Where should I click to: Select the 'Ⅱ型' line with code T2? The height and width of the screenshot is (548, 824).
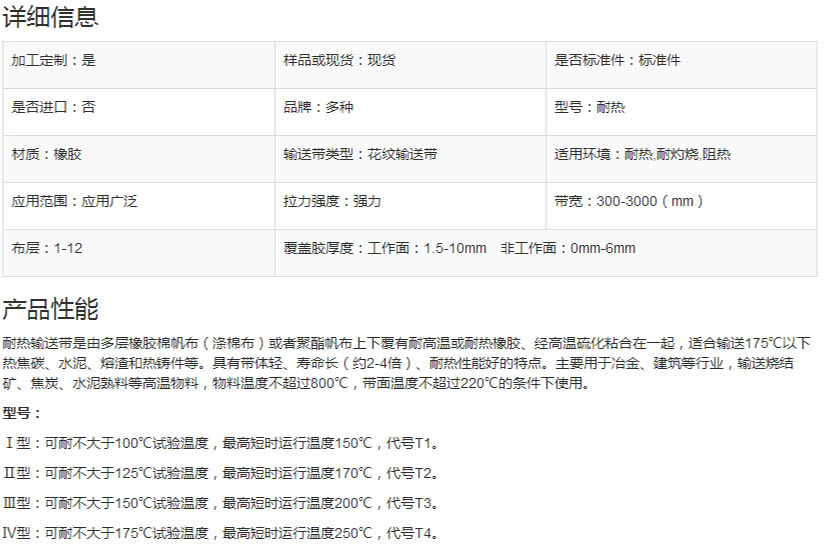221,473
